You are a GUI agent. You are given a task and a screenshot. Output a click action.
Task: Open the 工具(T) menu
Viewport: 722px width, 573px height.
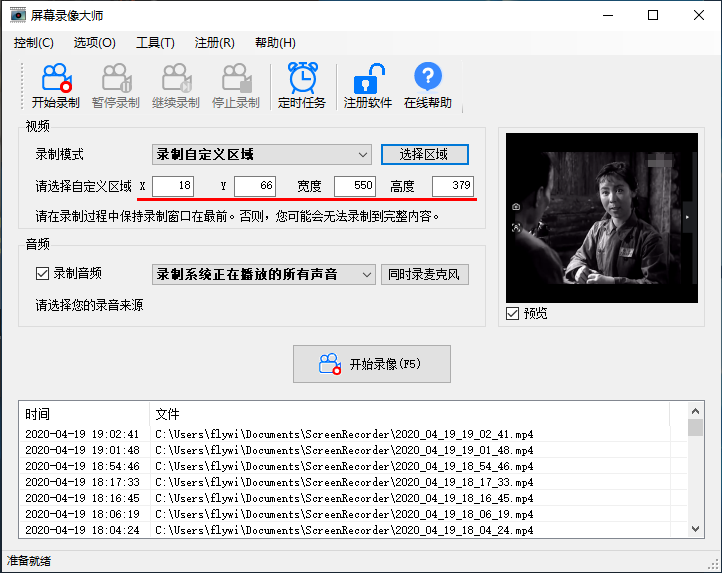(x=155, y=43)
